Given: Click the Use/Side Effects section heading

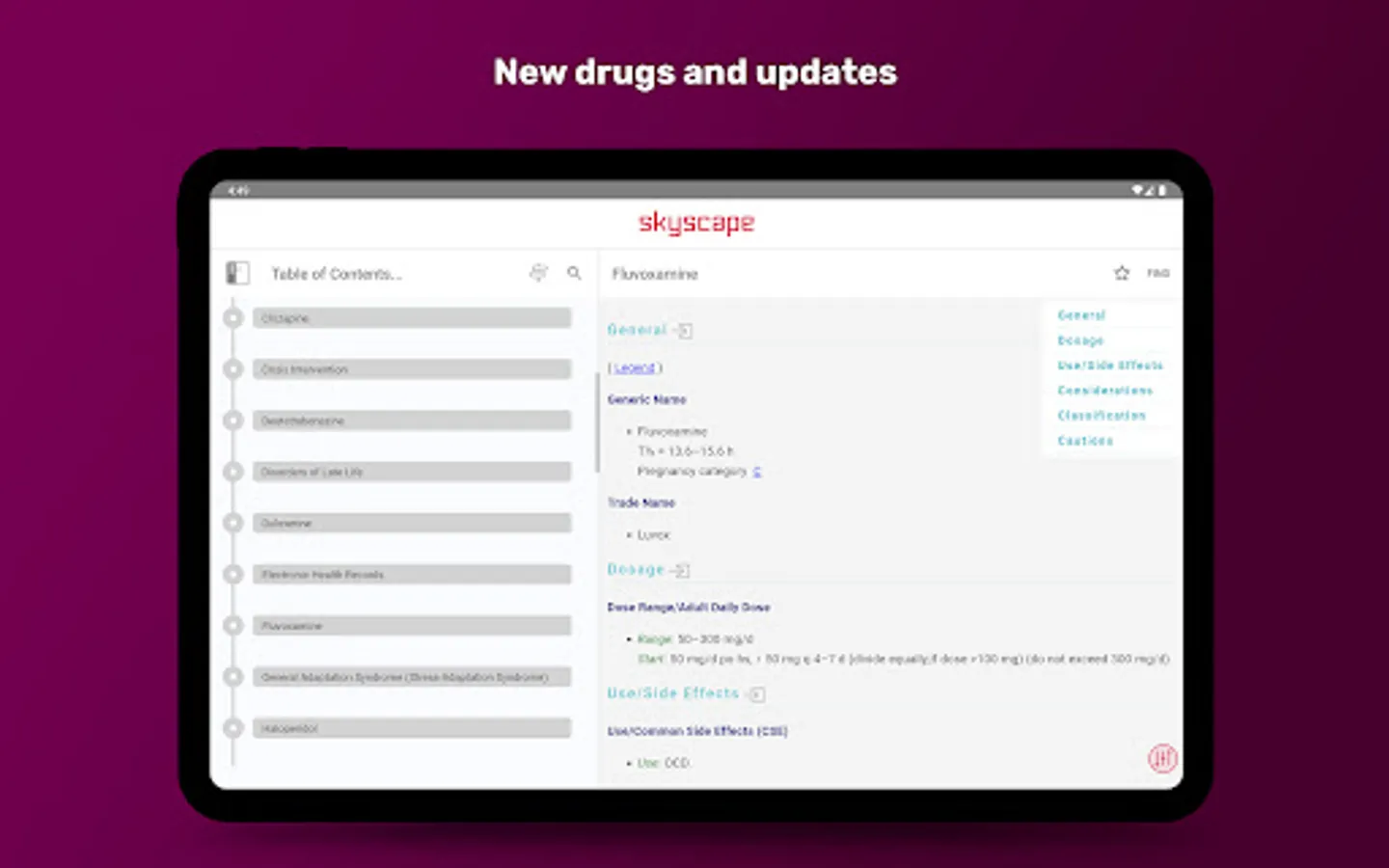Looking at the screenshot, I should [x=673, y=693].
